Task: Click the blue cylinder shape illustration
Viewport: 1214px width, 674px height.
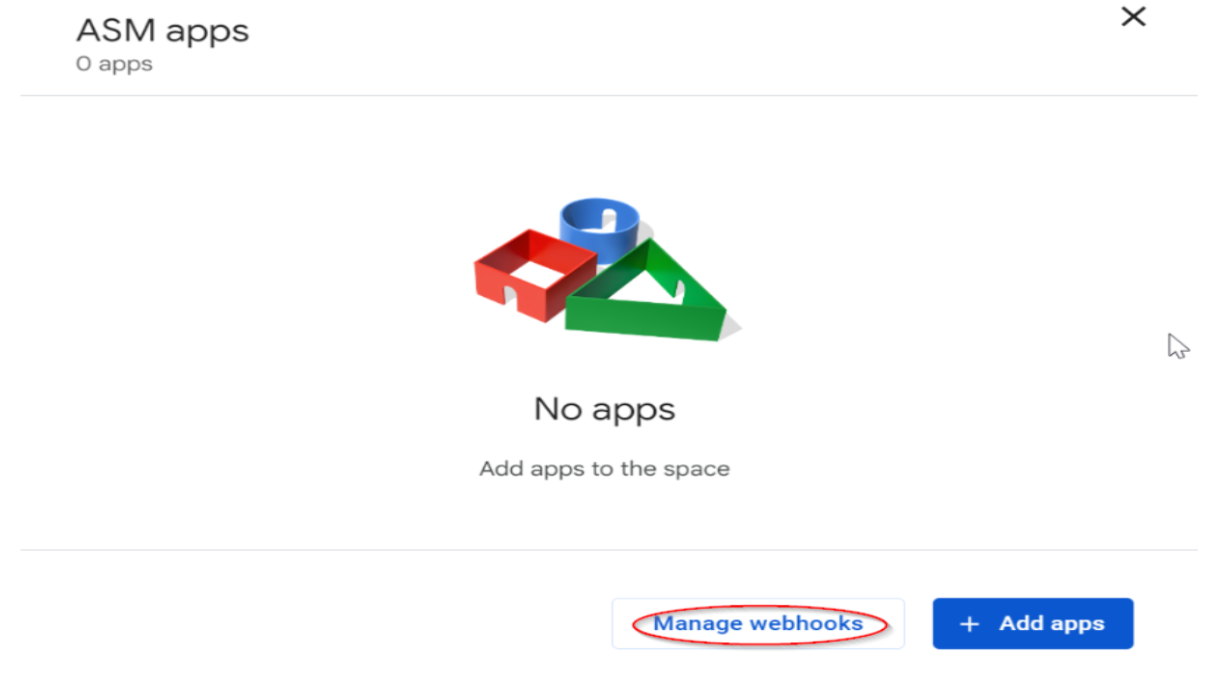Action: 598,227
